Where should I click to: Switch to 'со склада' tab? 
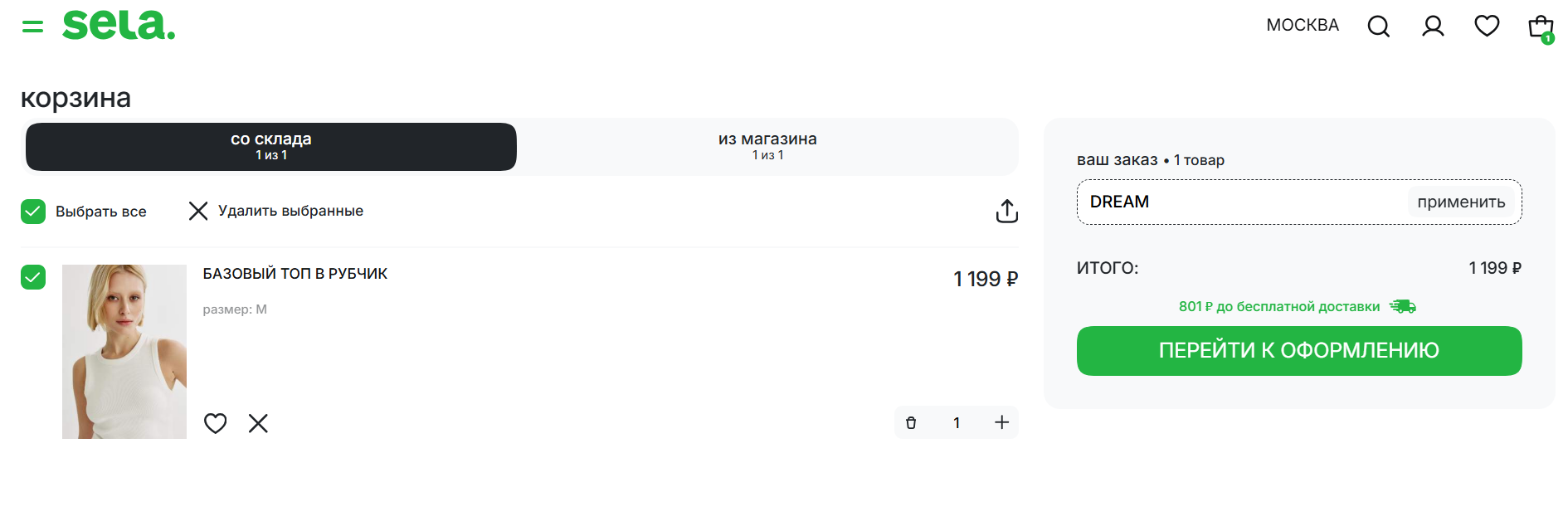pyautogui.click(x=271, y=147)
